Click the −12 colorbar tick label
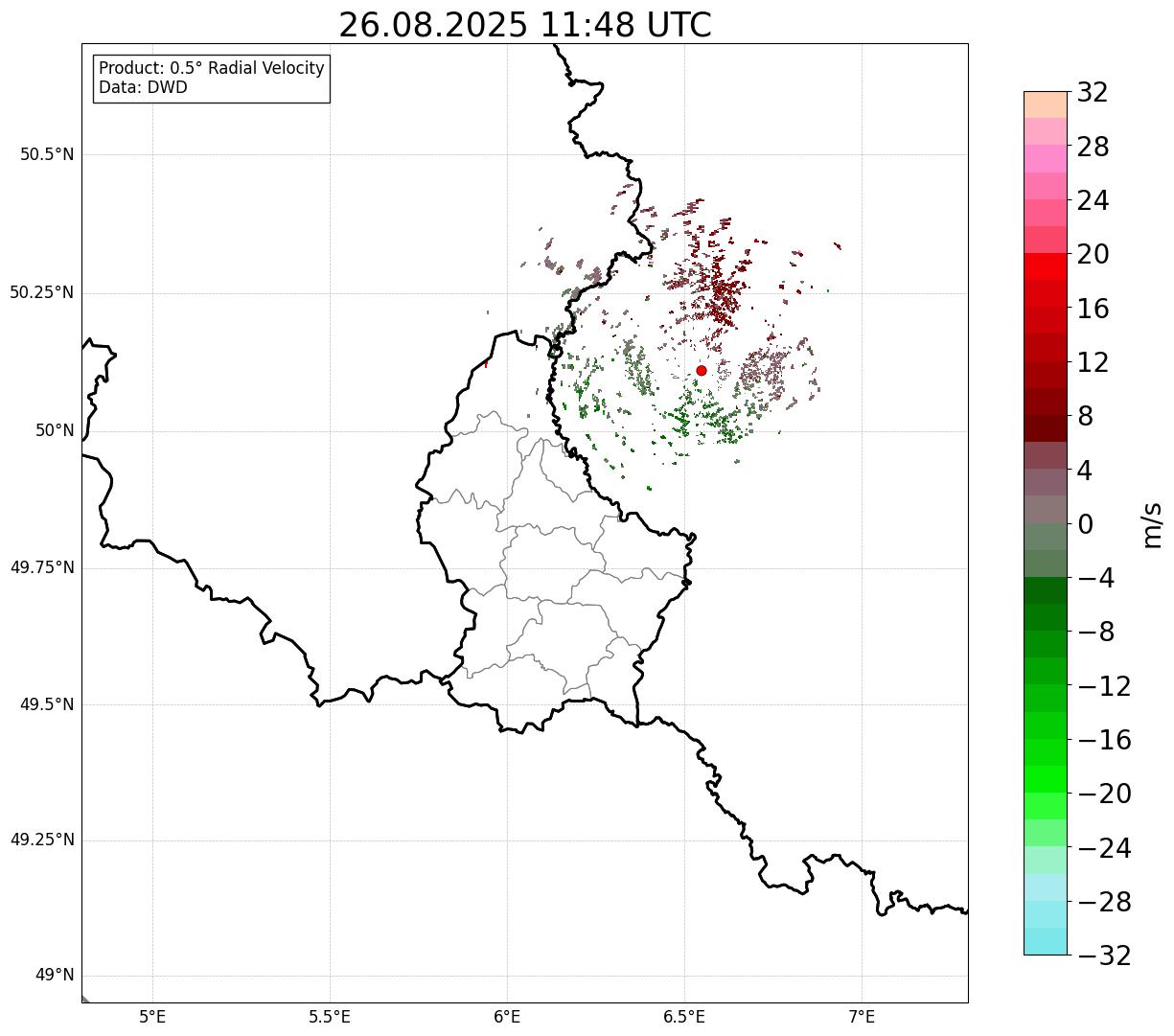The height and width of the screenshot is (1036, 1174). [1103, 686]
